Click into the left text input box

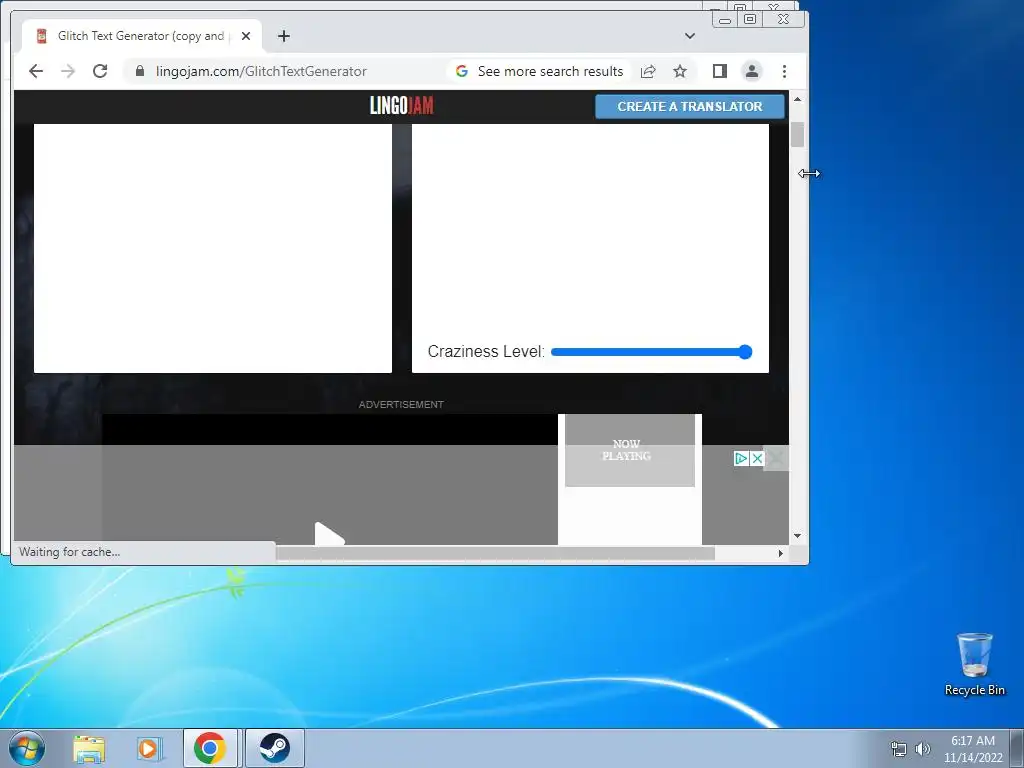(x=213, y=248)
